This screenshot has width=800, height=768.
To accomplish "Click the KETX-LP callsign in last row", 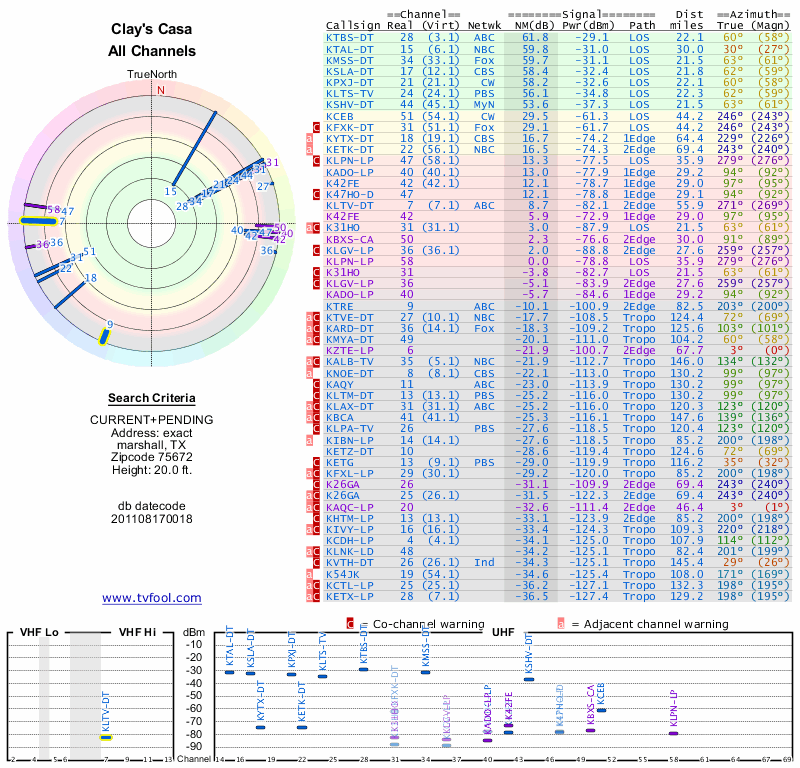I will [x=350, y=596].
